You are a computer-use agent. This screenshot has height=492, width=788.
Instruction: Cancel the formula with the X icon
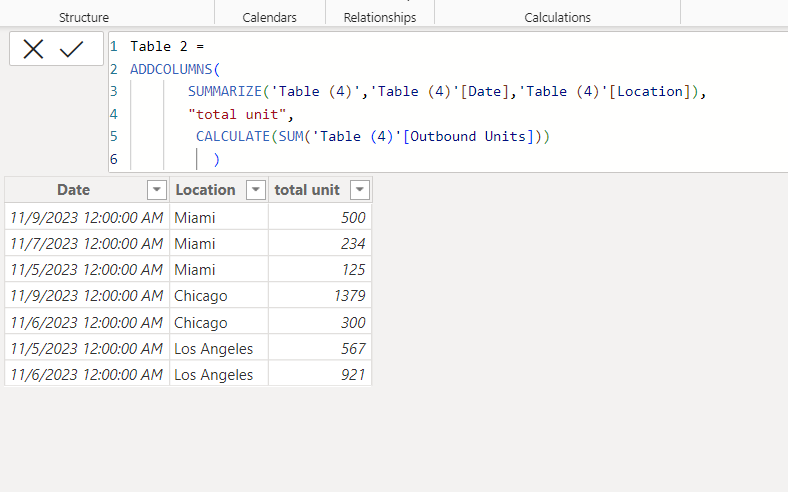(33, 49)
